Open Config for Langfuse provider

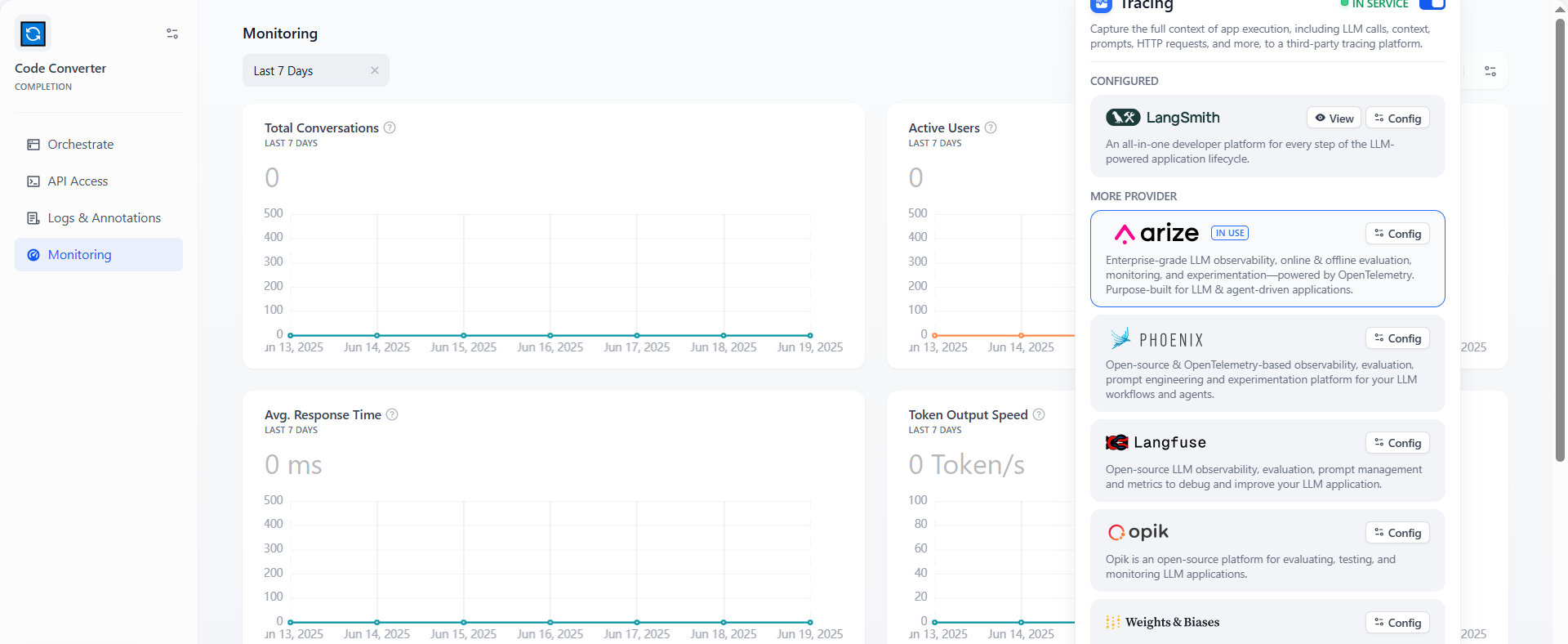[x=1397, y=443]
